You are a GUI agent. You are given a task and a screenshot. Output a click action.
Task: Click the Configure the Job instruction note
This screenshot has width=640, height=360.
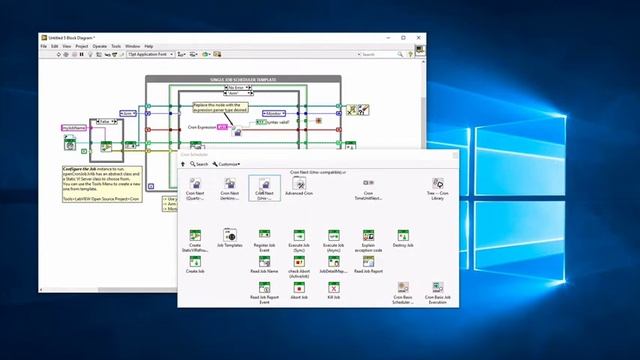[x=102, y=184]
